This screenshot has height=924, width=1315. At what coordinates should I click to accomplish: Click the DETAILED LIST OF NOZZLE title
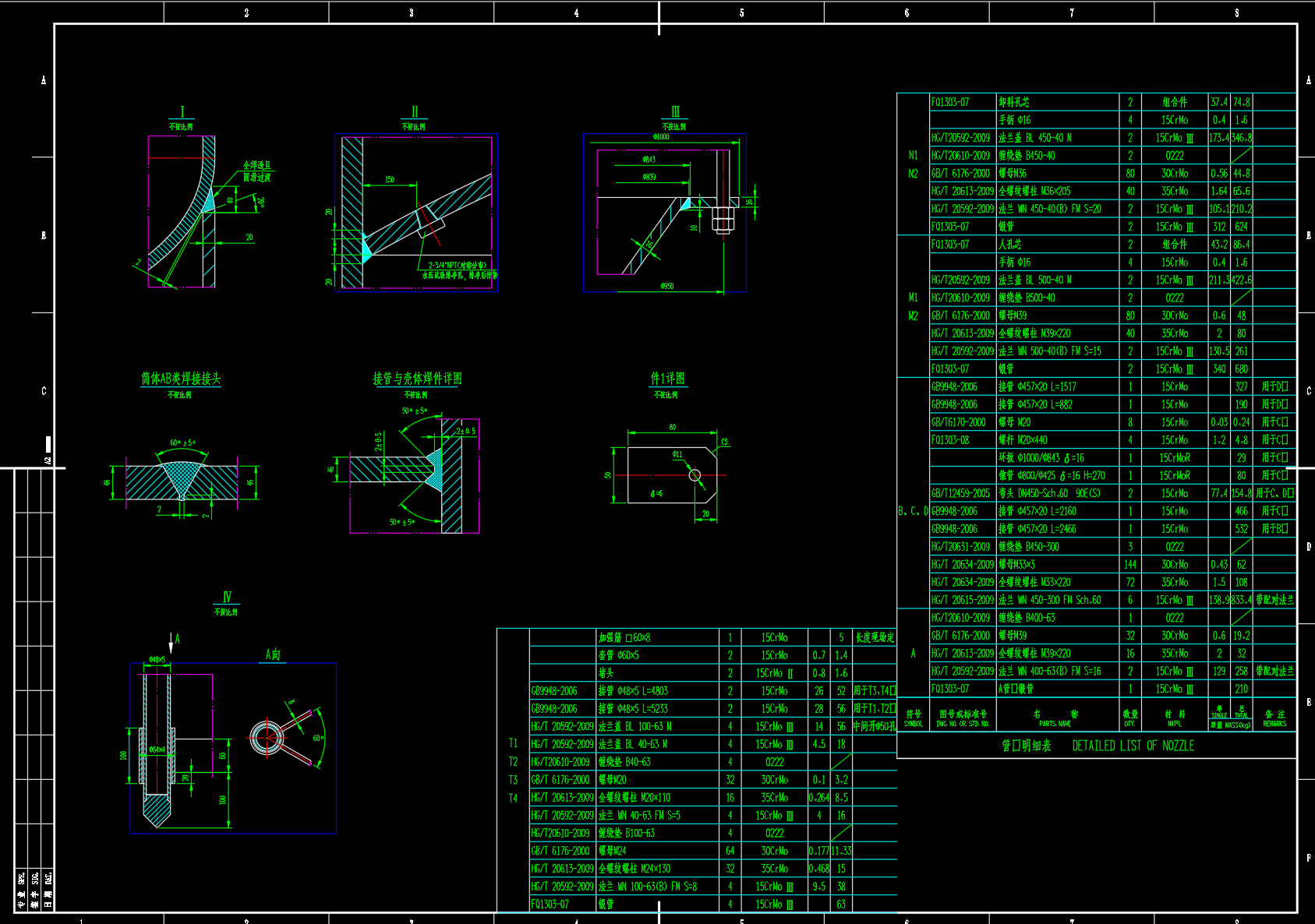pos(1133,746)
